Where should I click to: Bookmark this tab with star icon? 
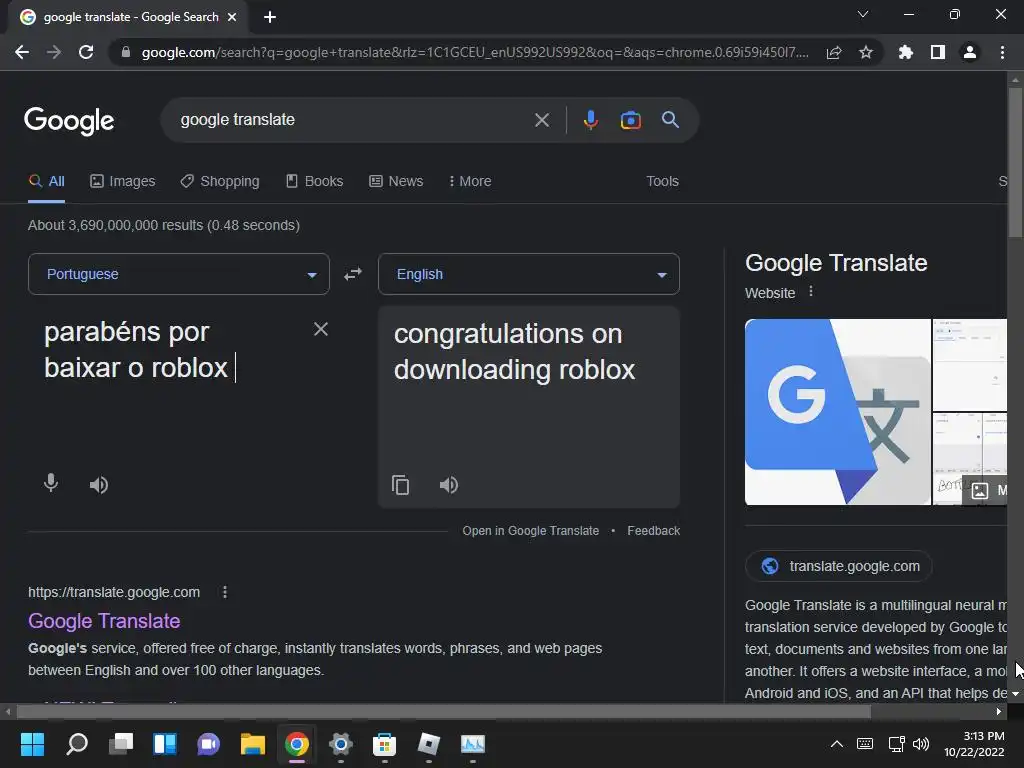[866, 52]
